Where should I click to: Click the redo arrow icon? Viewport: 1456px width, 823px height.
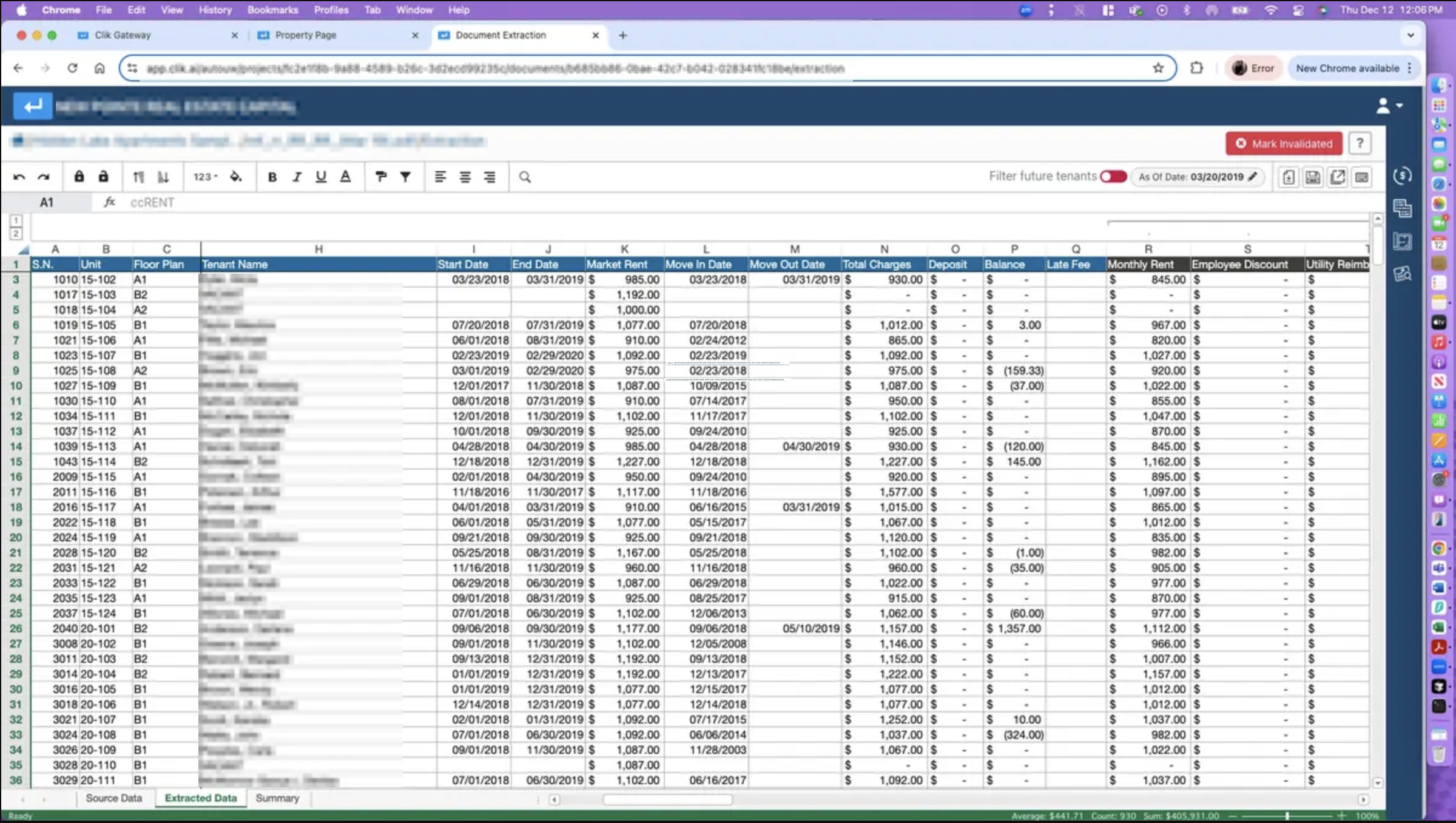(44, 177)
